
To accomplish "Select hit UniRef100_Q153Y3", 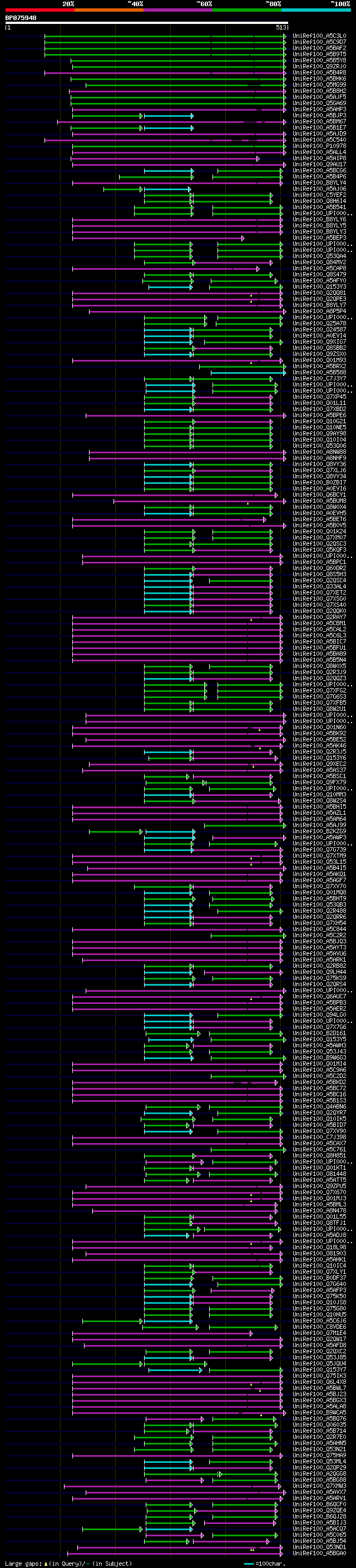I will click(x=319, y=286).
